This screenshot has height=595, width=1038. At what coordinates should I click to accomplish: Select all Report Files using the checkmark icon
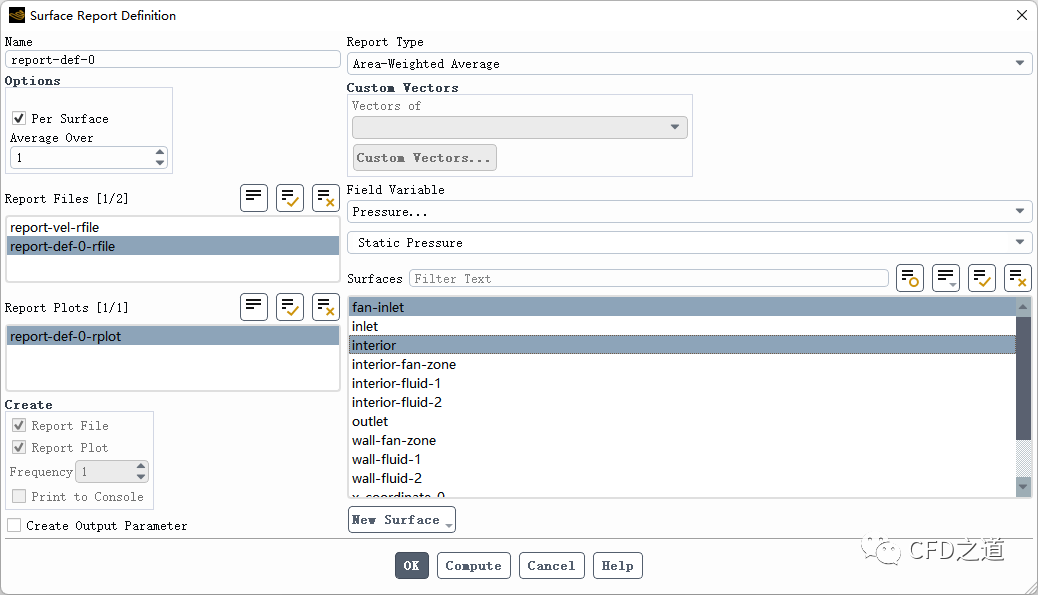pos(290,198)
